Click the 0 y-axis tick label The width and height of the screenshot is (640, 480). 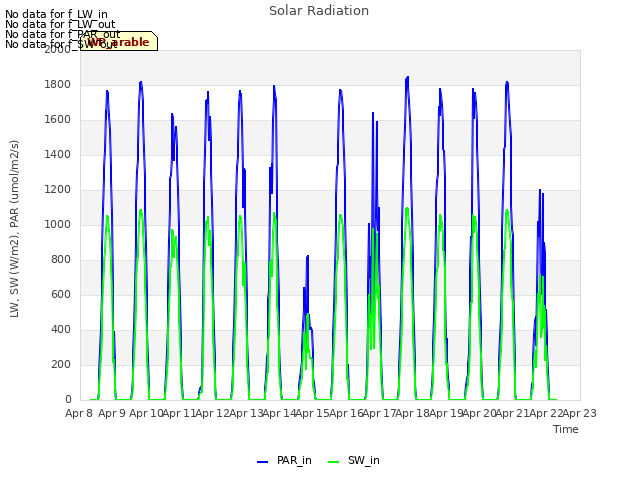pos(68,399)
